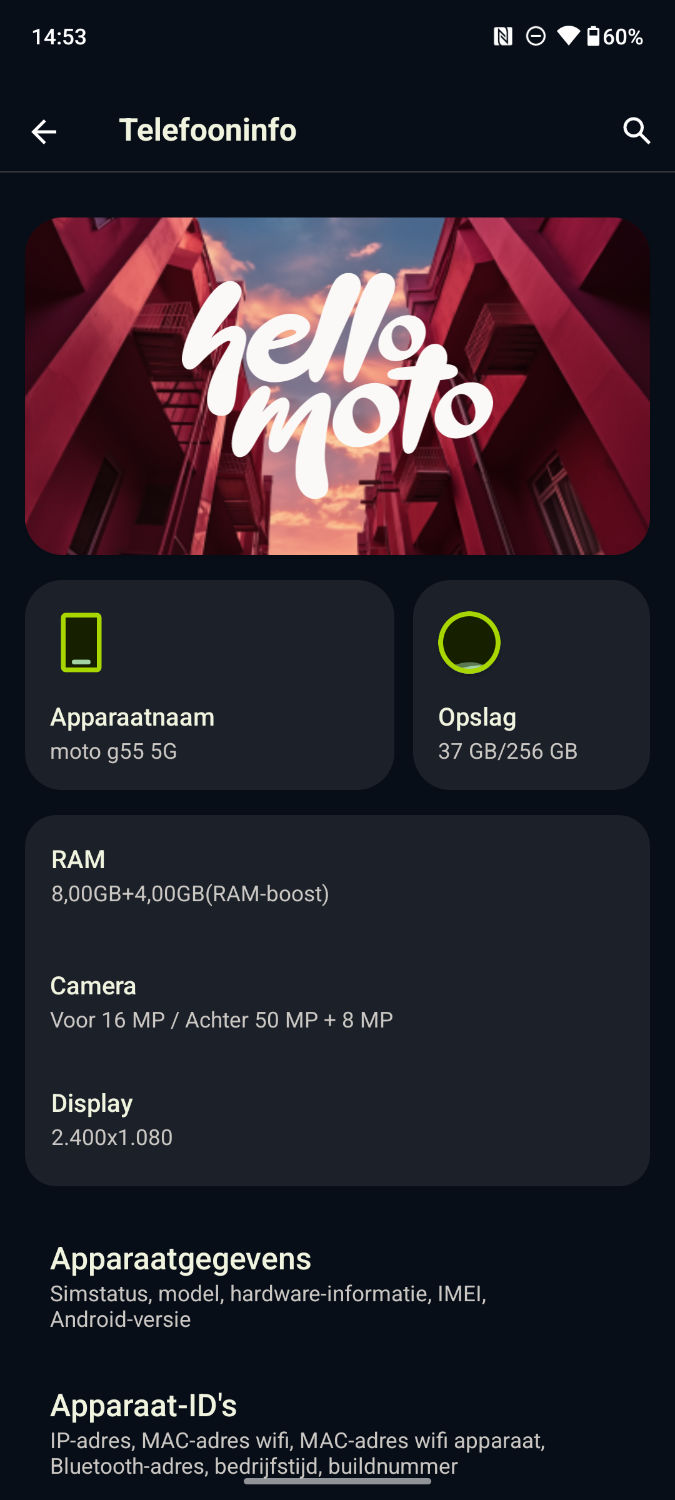675x1500 pixels.
Task: Open the Opslag storage card
Action: coord(531,685)
